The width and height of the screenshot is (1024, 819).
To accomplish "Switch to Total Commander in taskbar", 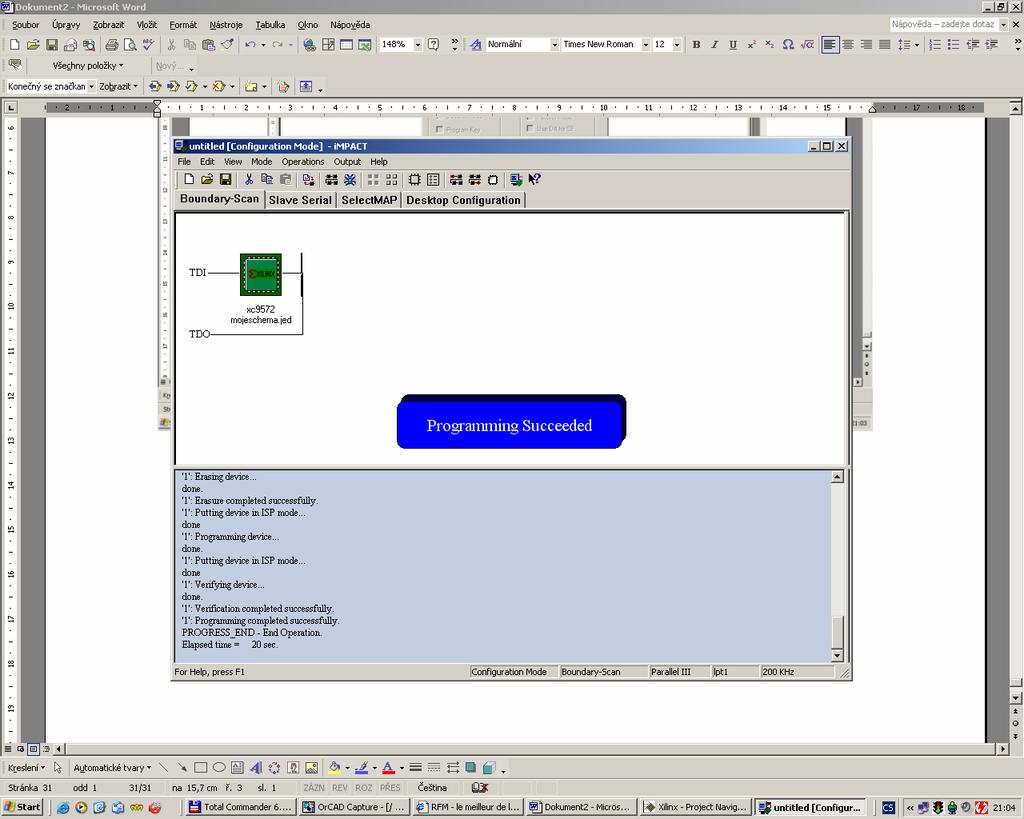I will (x=240, y=807).
